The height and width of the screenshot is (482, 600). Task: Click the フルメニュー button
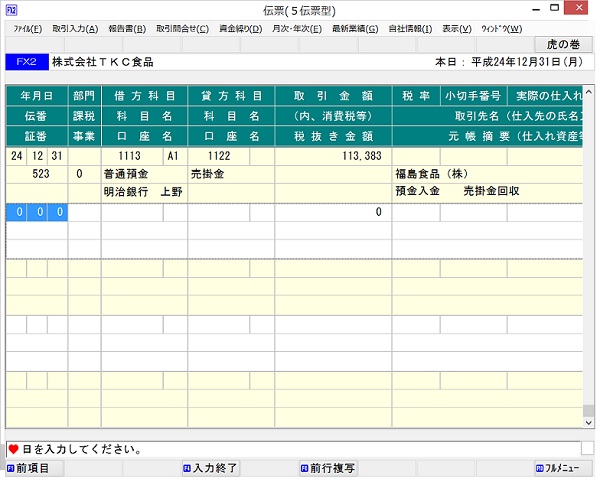(x=563, y=468)
